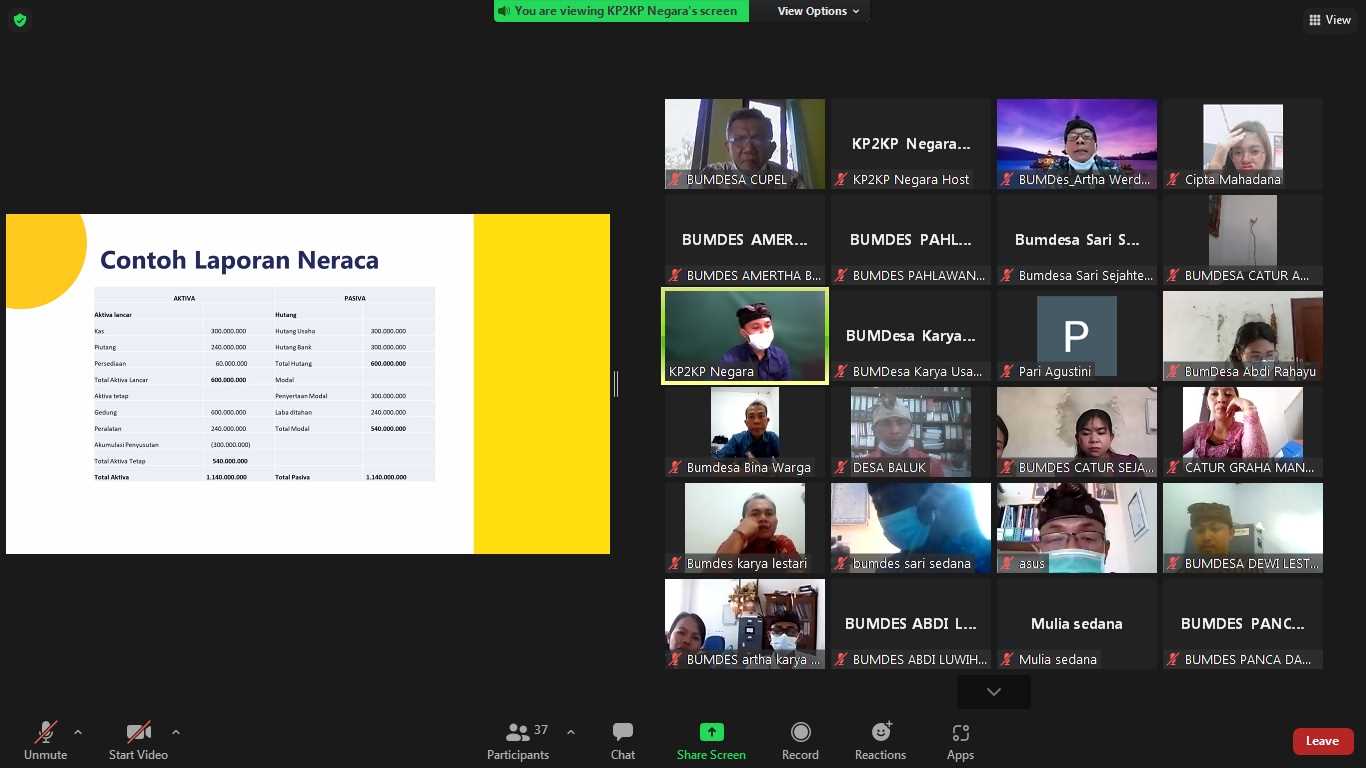Expand the Participants caret menu
The width and height of the screenshot is (1366, 768).
tap(571, 732)
